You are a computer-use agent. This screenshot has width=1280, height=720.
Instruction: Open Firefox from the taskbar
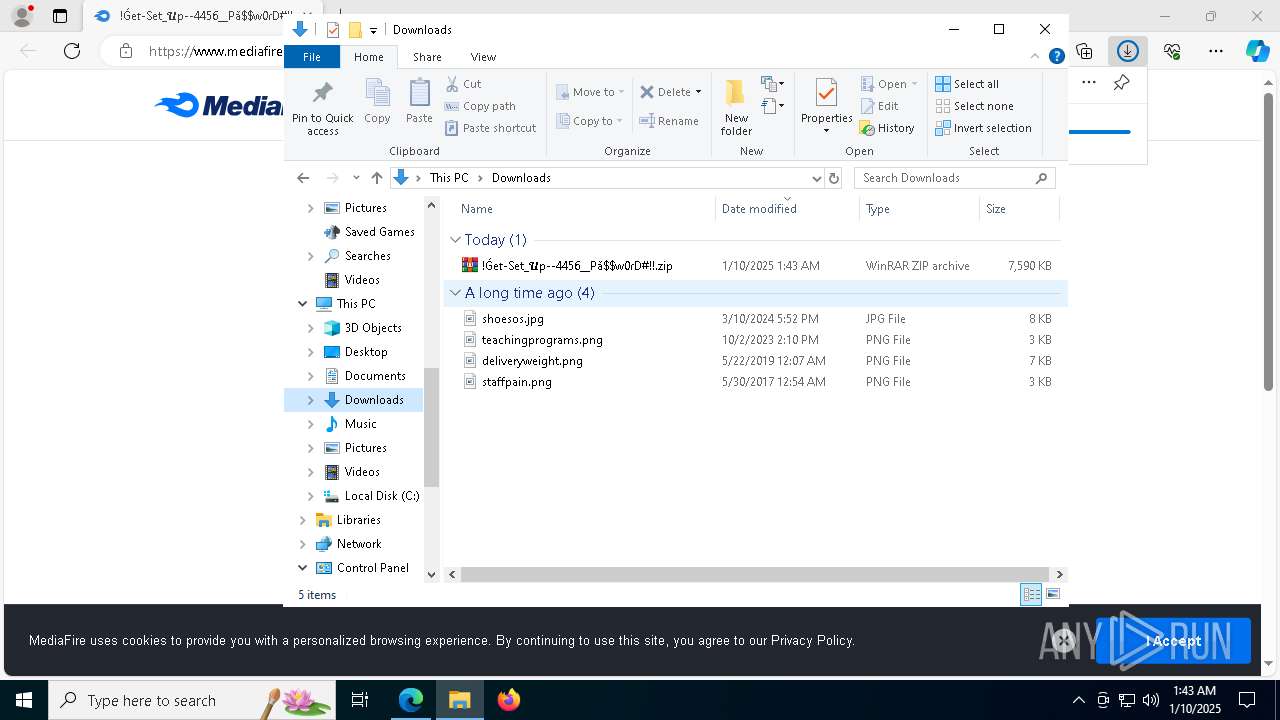(509, 700)
